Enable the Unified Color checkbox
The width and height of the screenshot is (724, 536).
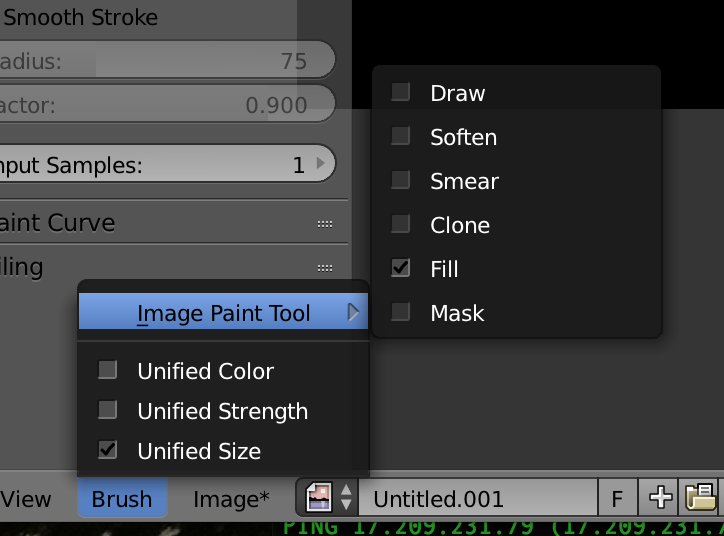(x=108, y=370)
